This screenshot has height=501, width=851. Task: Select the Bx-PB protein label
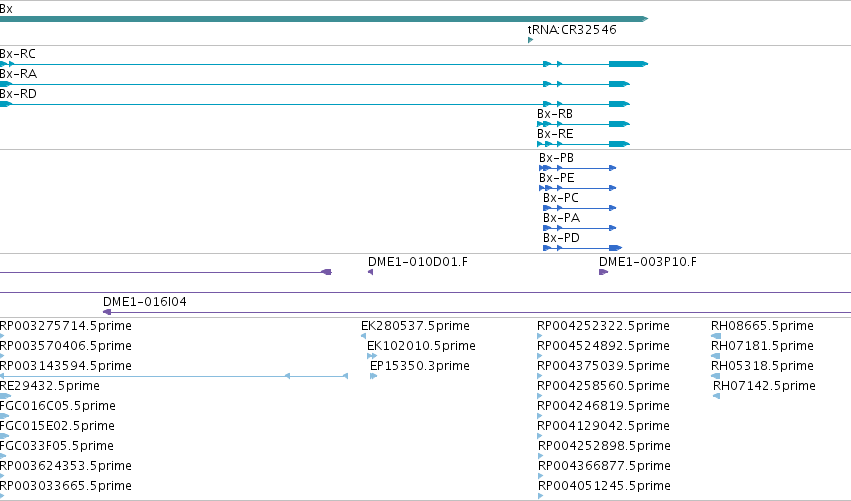pos(556,158)
